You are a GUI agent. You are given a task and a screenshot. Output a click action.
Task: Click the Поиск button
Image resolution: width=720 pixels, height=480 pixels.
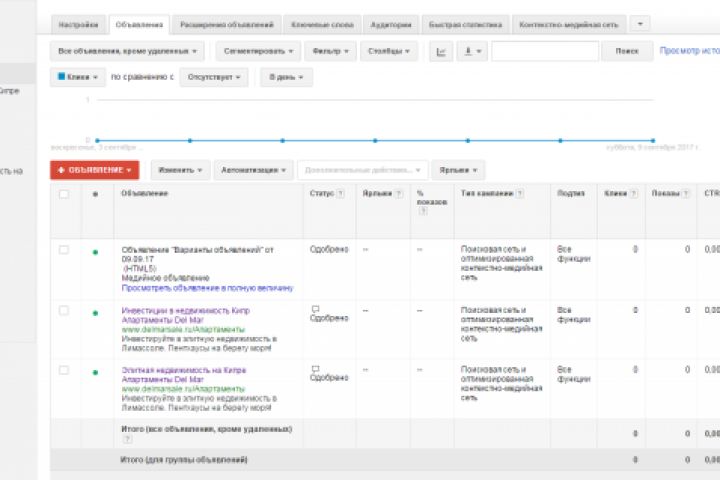coord(627,51)
